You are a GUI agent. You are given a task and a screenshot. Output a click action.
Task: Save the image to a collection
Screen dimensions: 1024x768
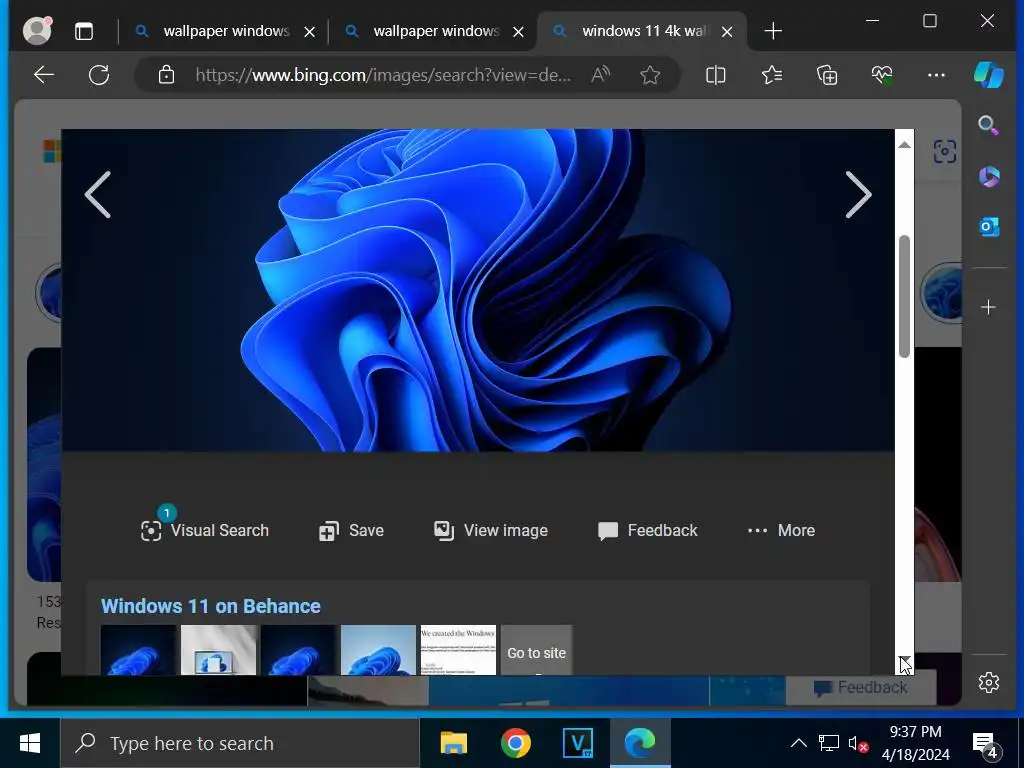(x=351, y=530)
